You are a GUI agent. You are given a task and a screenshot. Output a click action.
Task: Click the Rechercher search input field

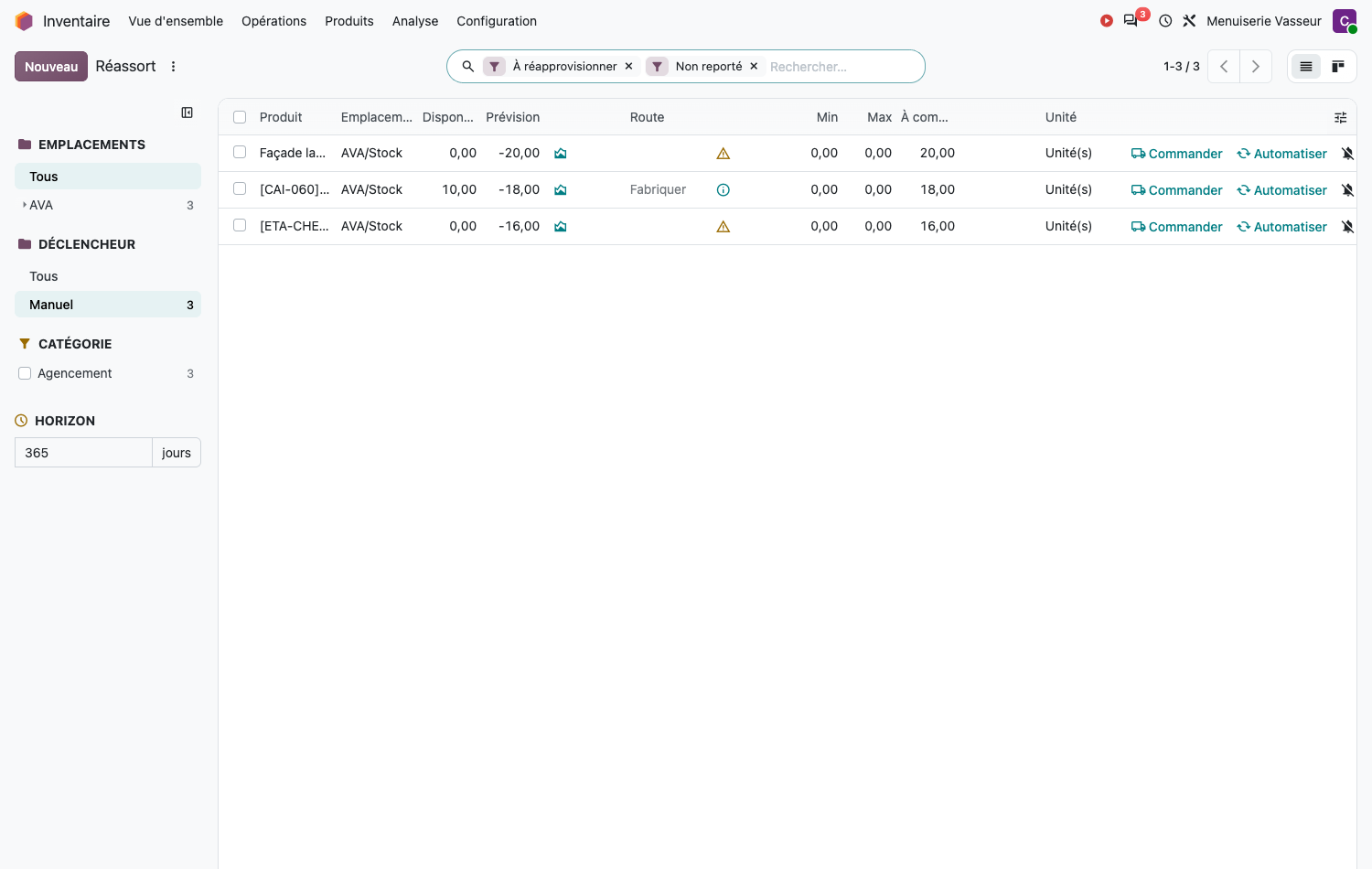coord(841,67)
